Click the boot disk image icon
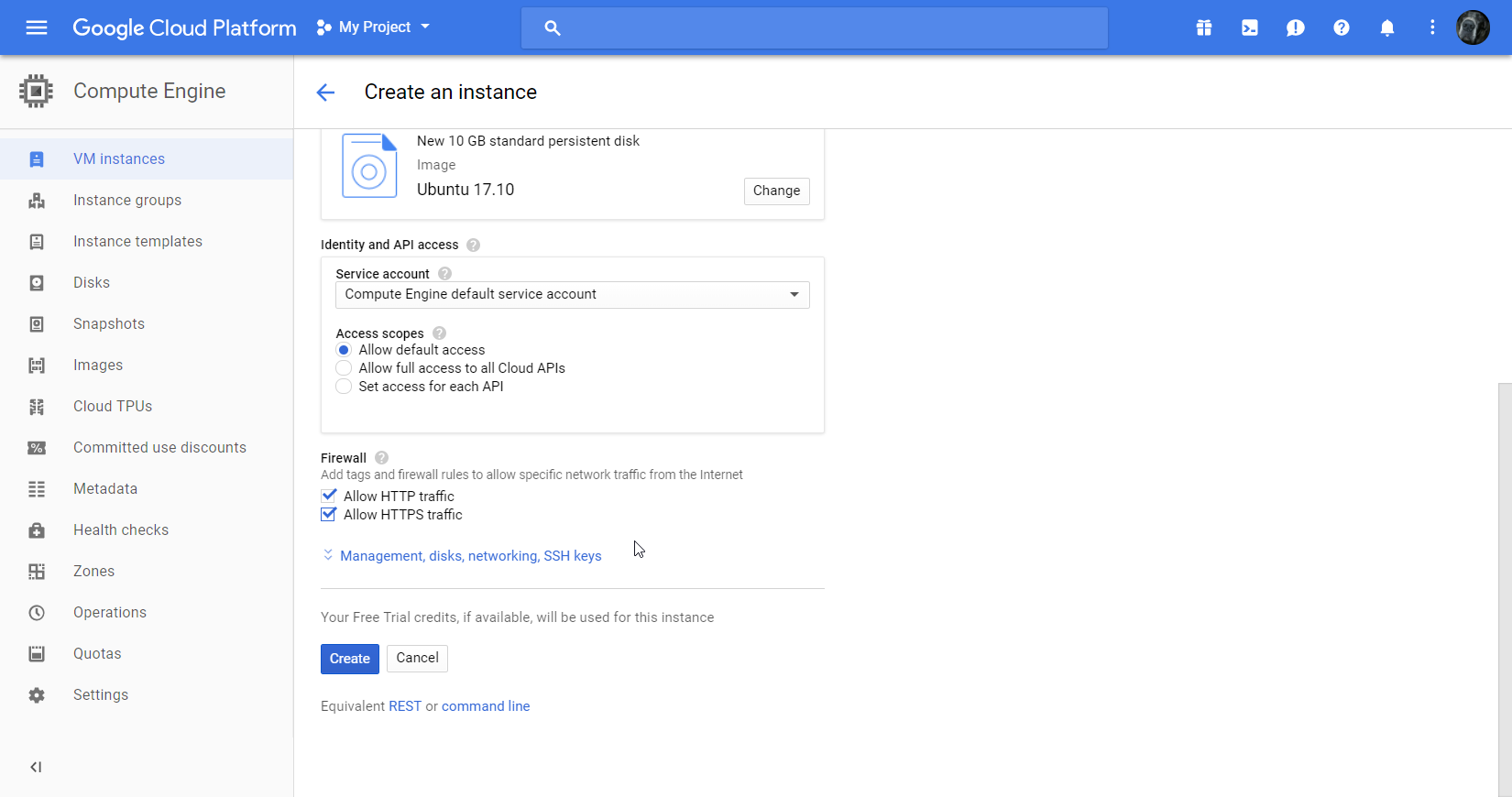The image size is (1512, 797). pos(369,166)
